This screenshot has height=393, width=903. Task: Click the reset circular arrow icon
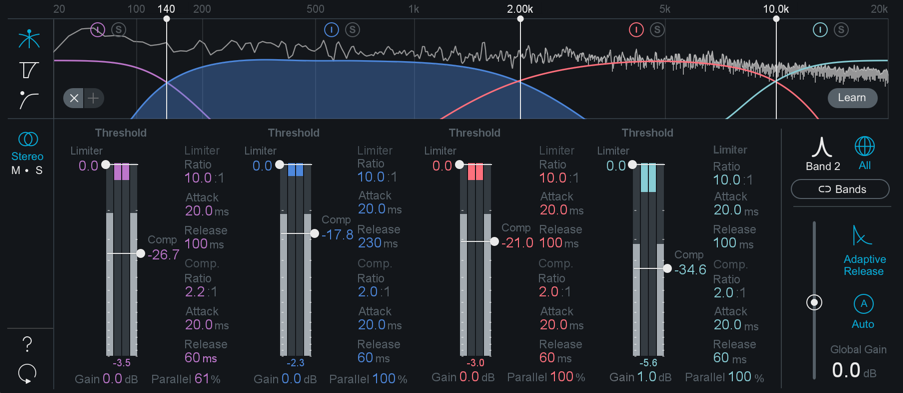27,373
